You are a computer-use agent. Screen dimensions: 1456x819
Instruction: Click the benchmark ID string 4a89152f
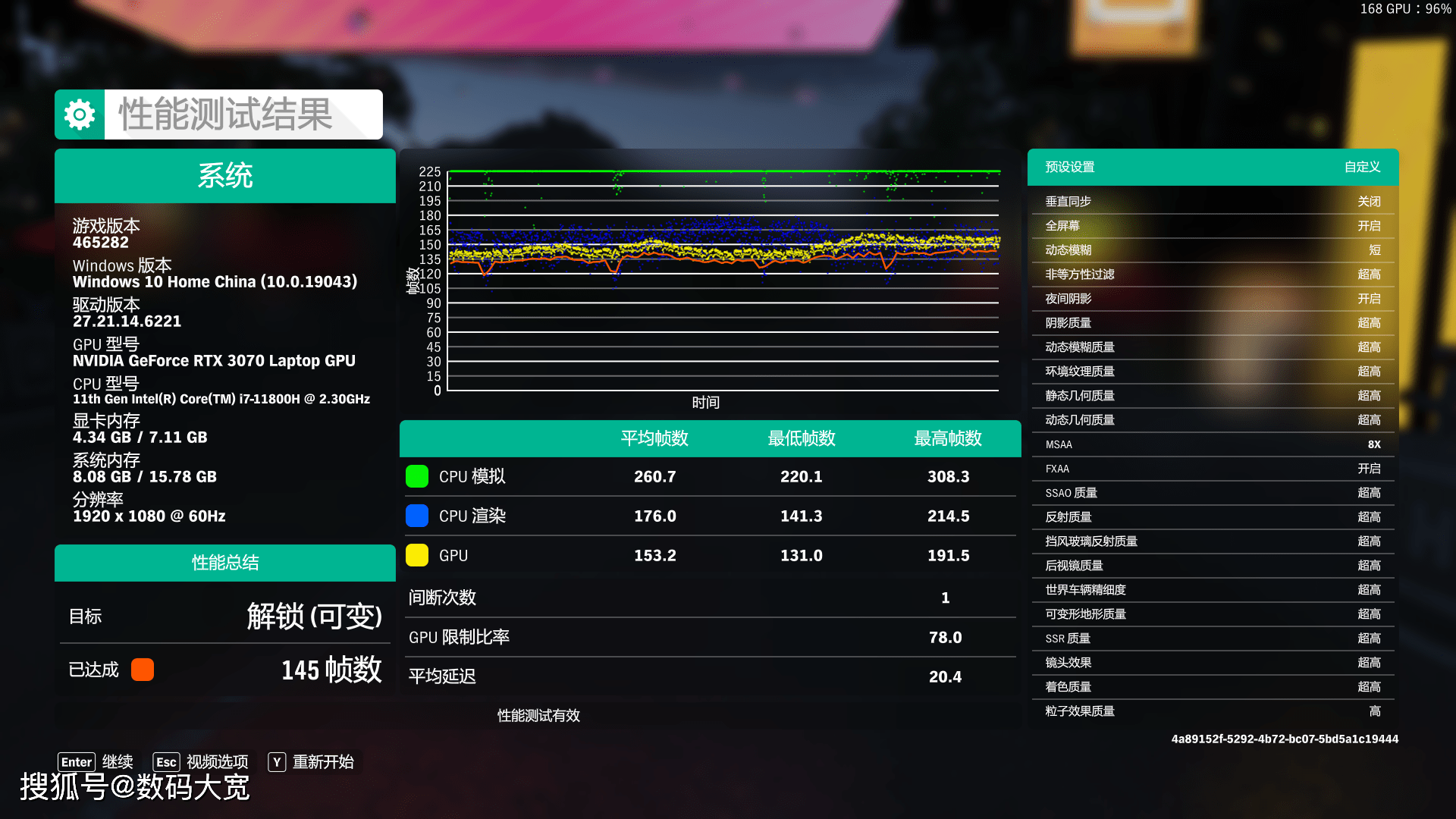point(1285,739)
